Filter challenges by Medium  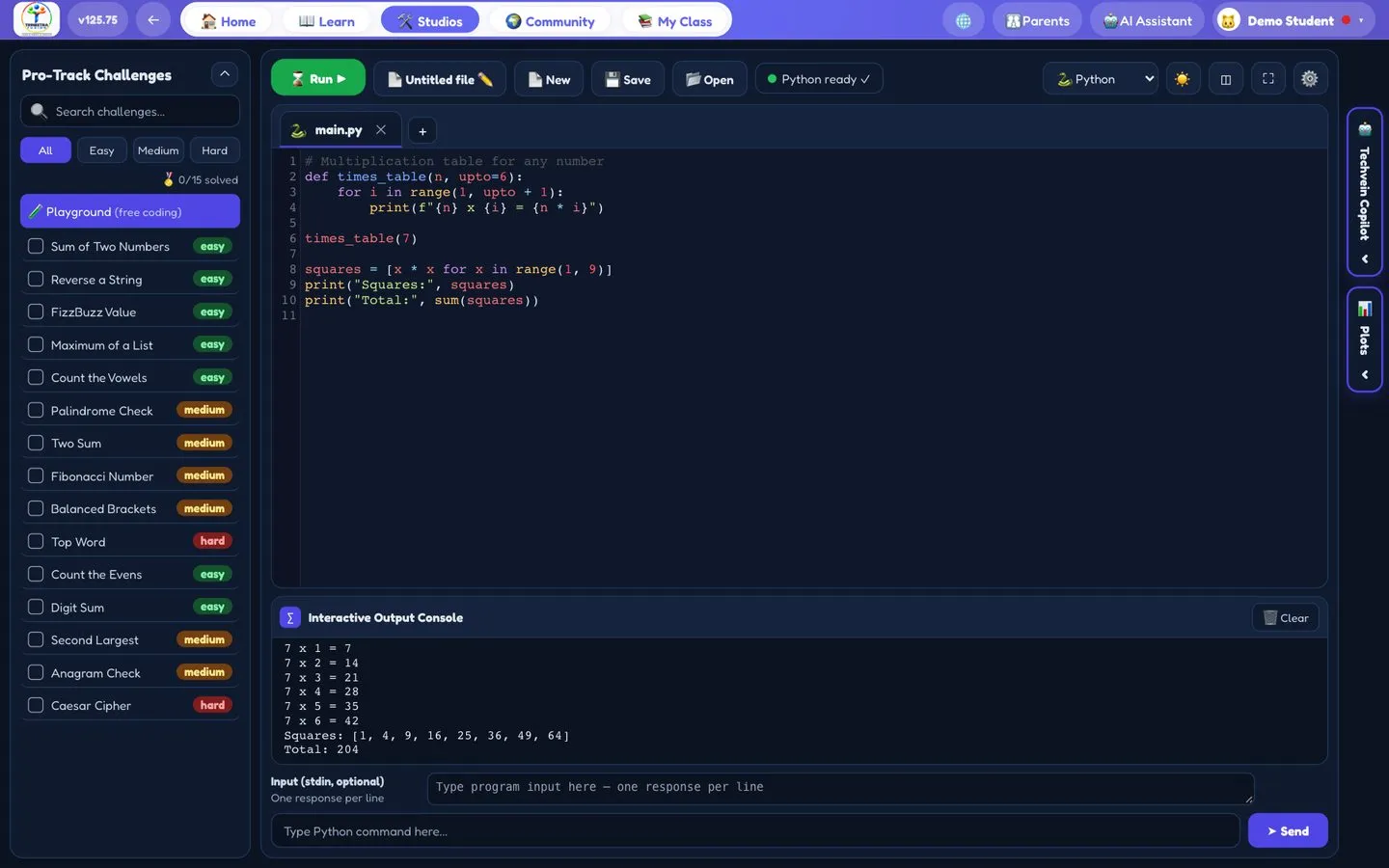158,150
